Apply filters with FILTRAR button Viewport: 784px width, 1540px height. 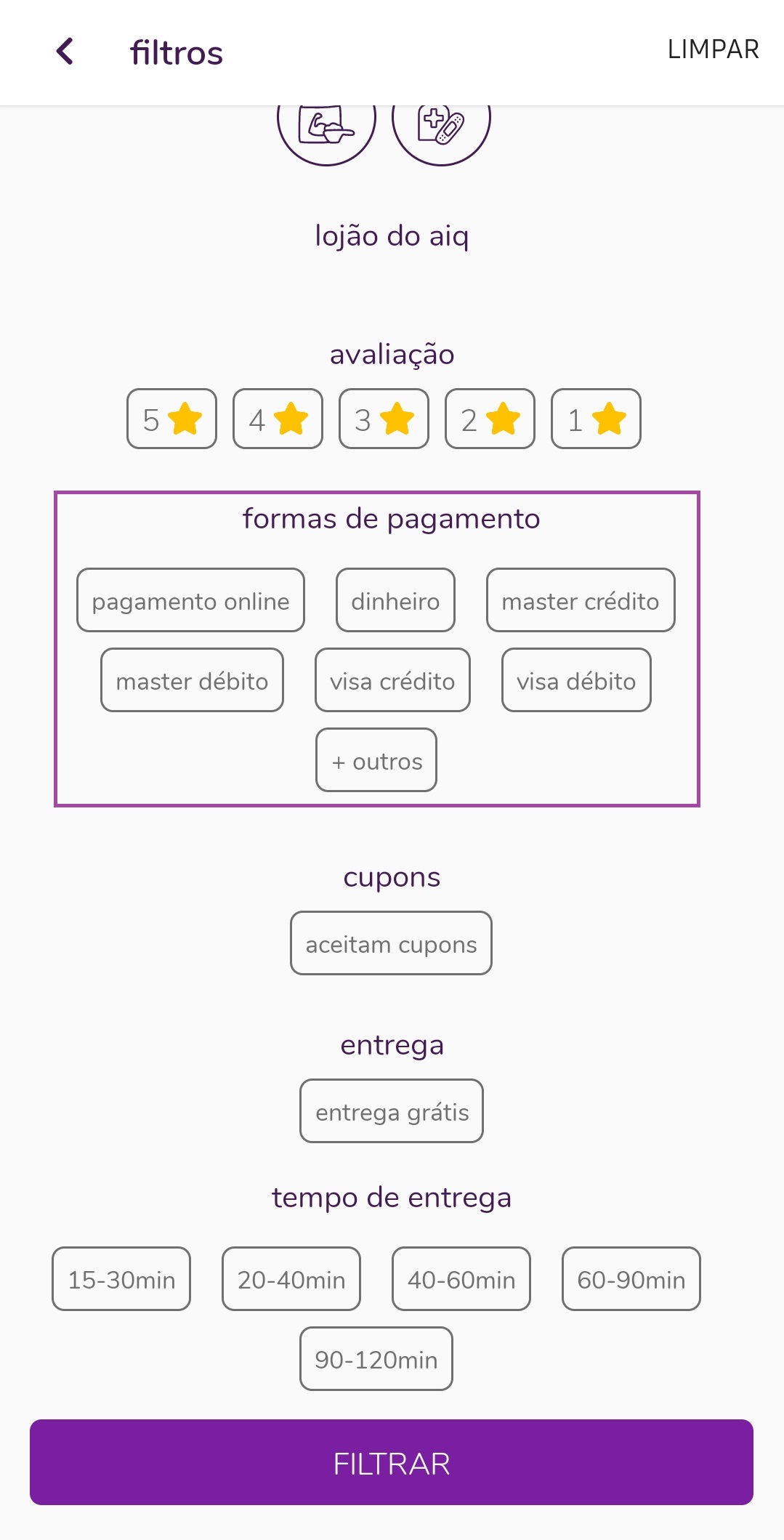pos(392,1462)
